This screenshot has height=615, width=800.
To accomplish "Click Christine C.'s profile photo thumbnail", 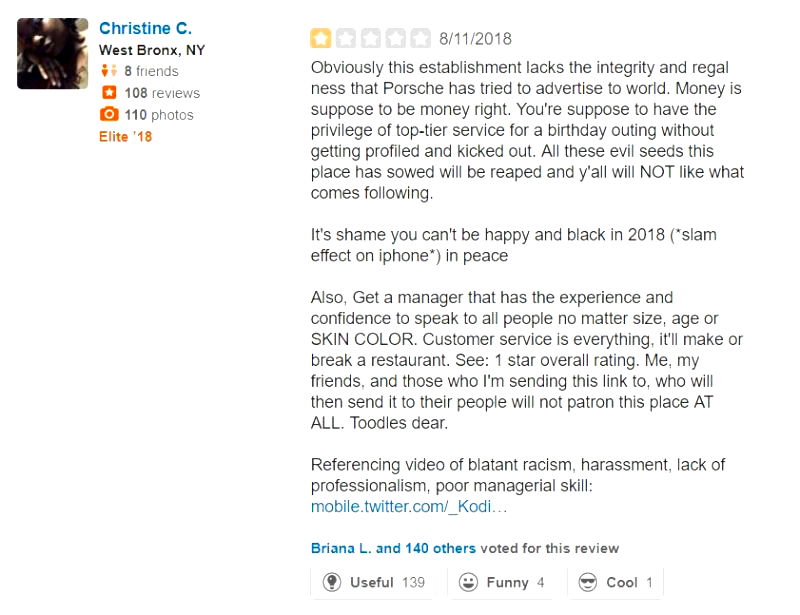I will pyautogui.click(x=53, y=54).
